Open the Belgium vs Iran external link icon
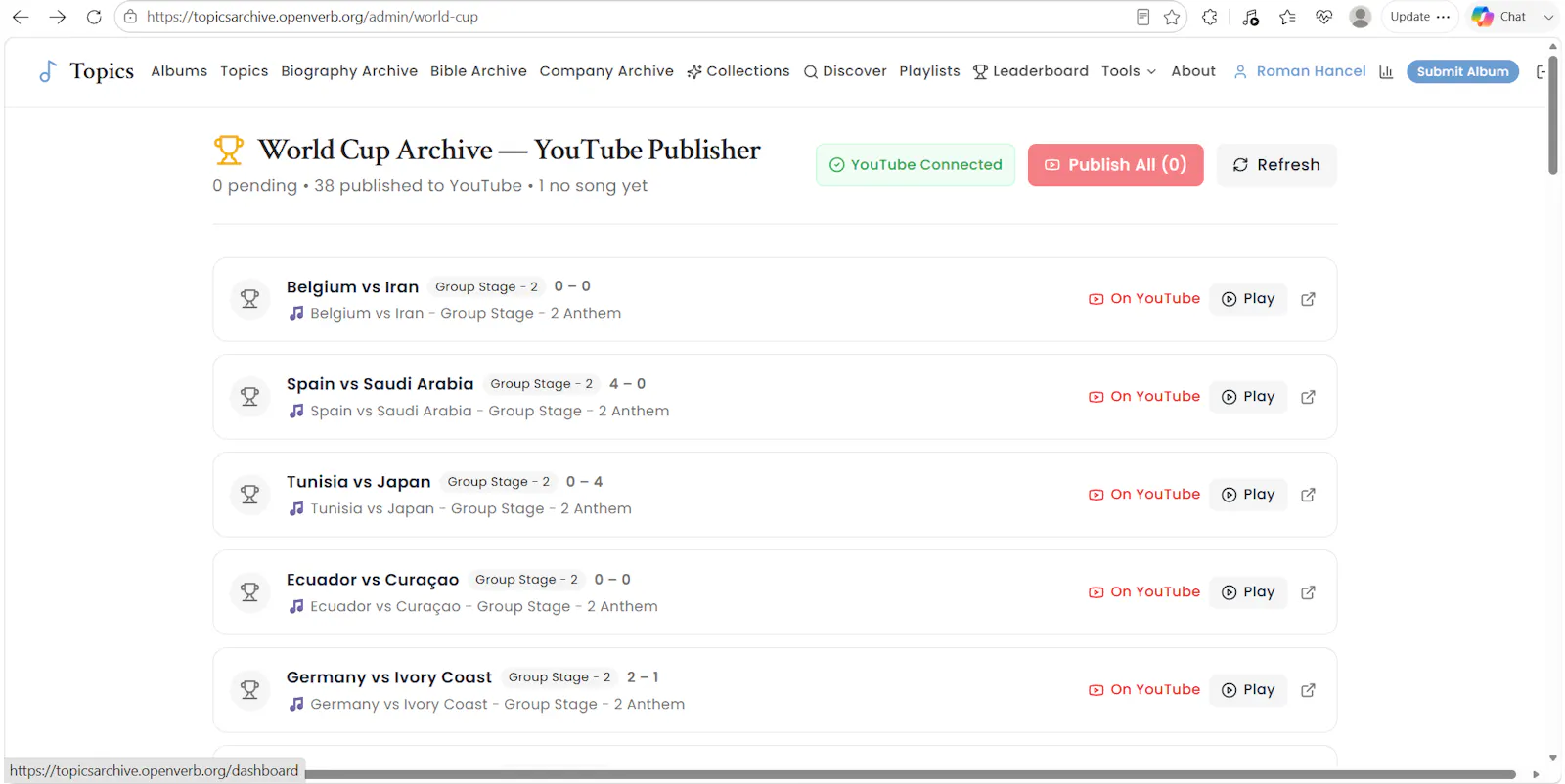 click(1308, 299)
